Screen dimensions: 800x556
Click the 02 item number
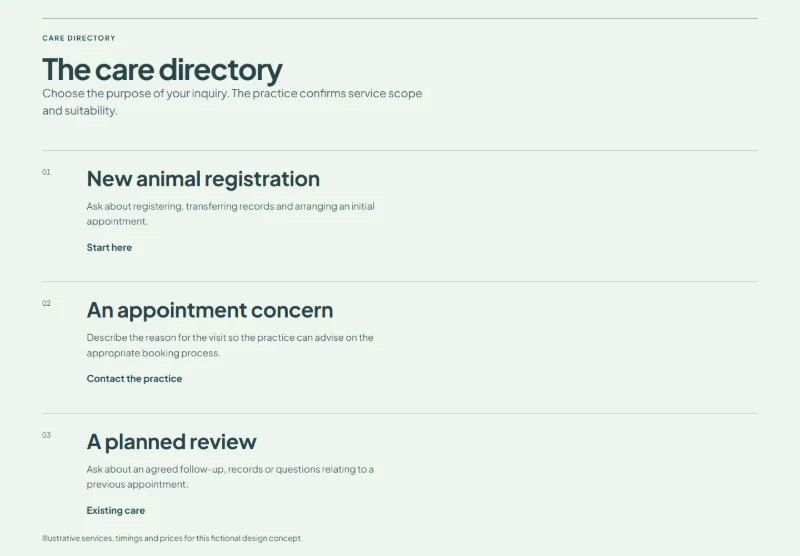point(46,303)
